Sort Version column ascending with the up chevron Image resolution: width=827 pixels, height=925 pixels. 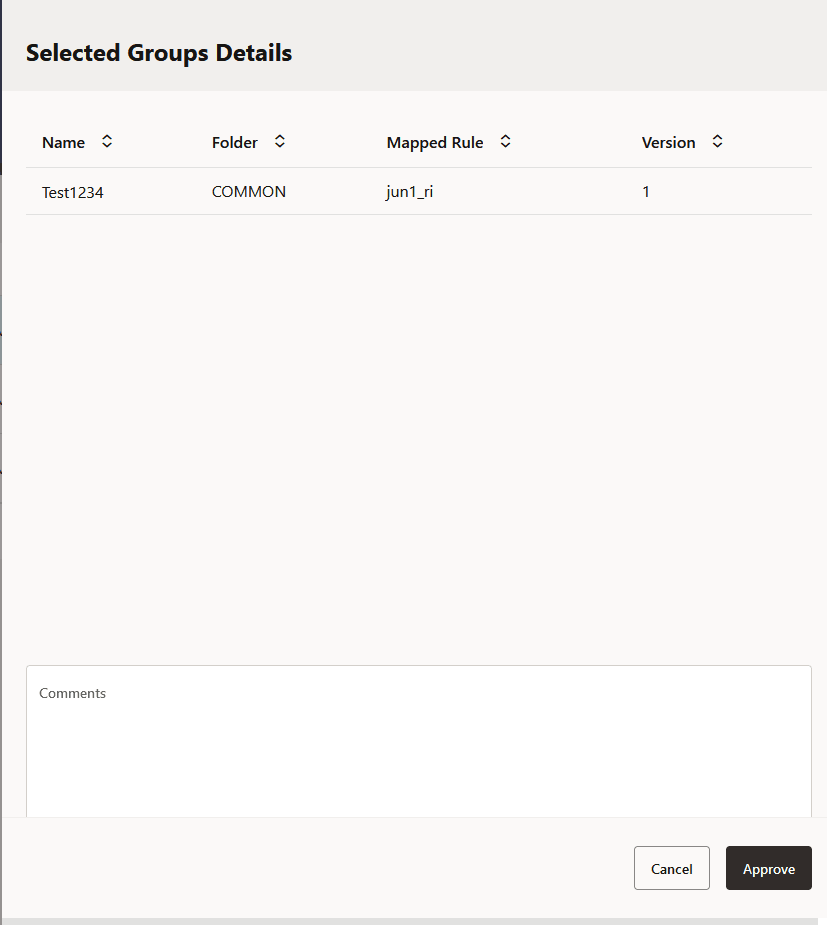(717, 137)
